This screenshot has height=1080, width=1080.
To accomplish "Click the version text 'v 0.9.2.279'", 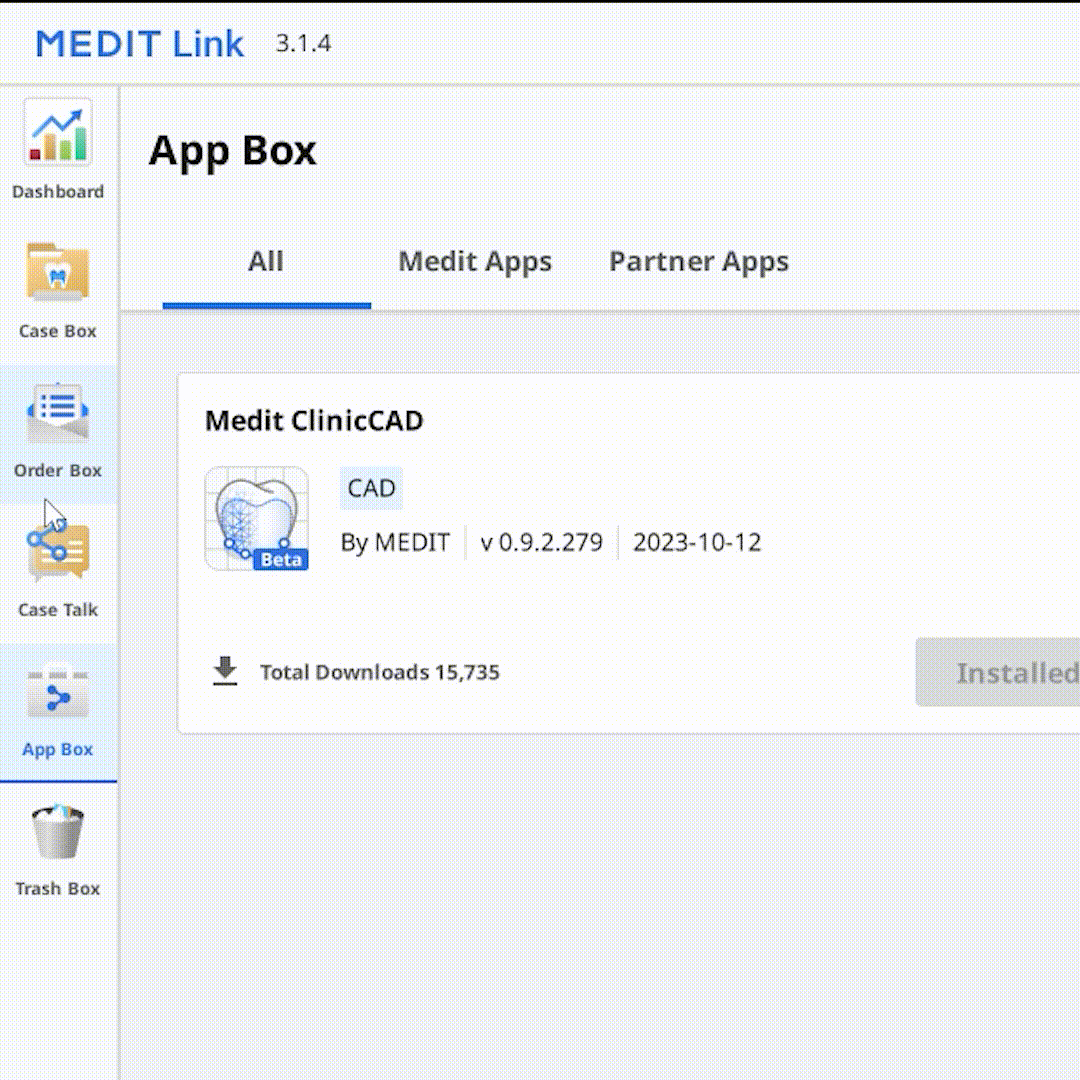I will (541, 543).
